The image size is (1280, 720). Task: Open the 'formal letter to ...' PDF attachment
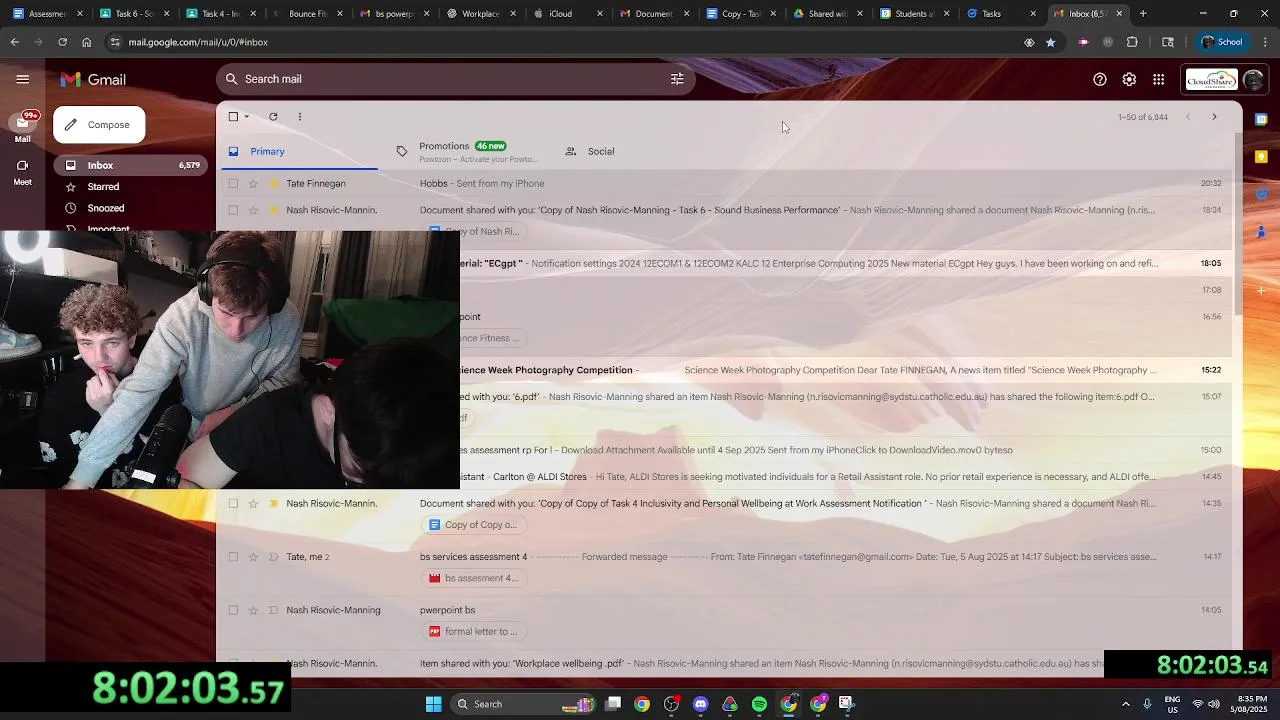pyautogui.click(x=473, y=631)
